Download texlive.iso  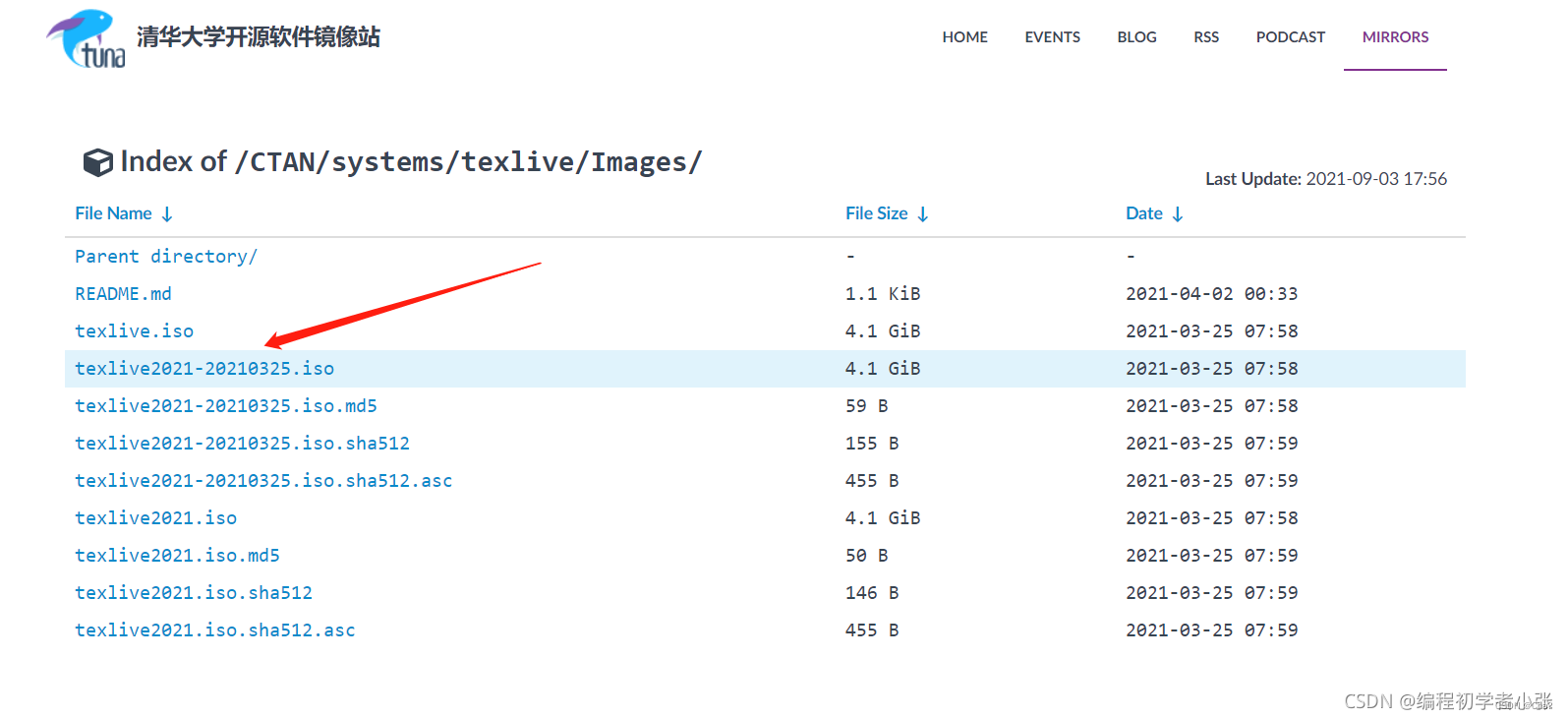tap(134, 331)
